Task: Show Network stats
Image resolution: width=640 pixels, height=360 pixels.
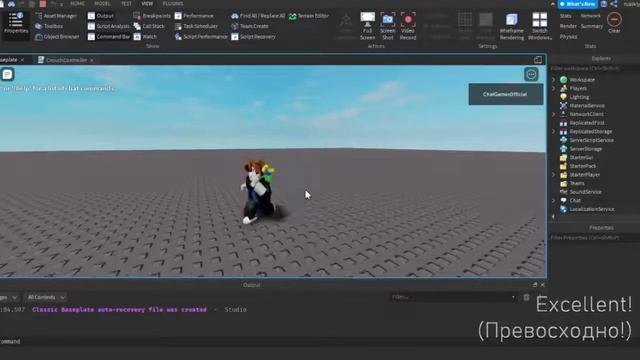Action: tap(591, 16)
